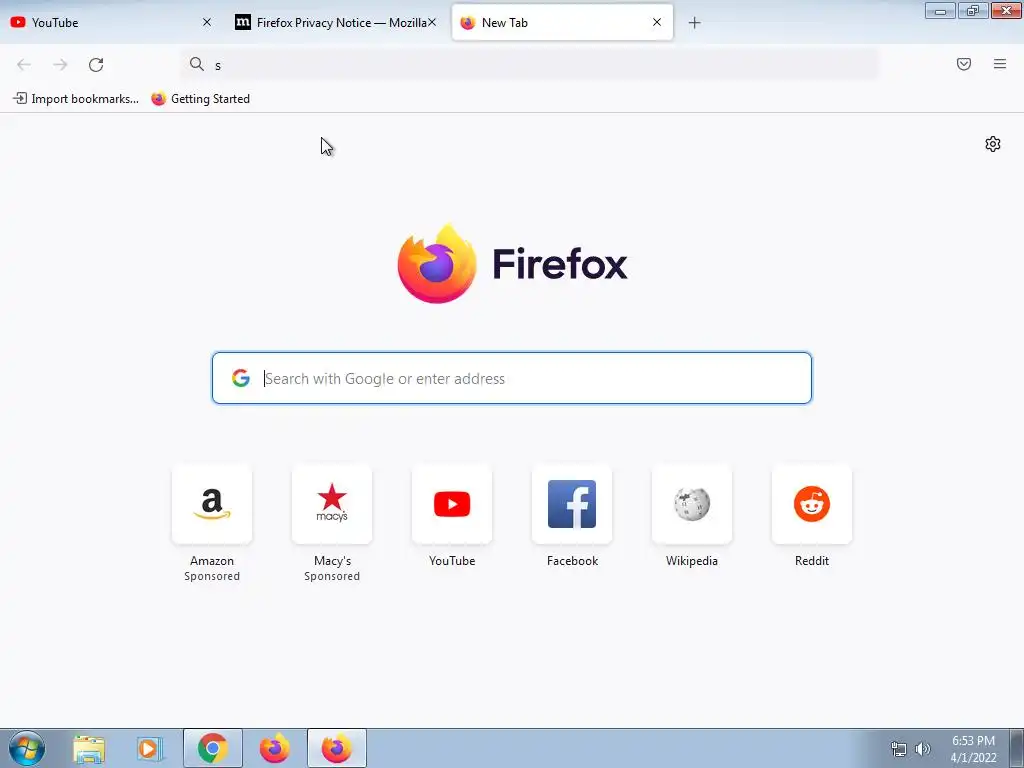1024x768 pixels.
Task: Close the Firefox Privacy Notice tab
Action: click(432, 22)
